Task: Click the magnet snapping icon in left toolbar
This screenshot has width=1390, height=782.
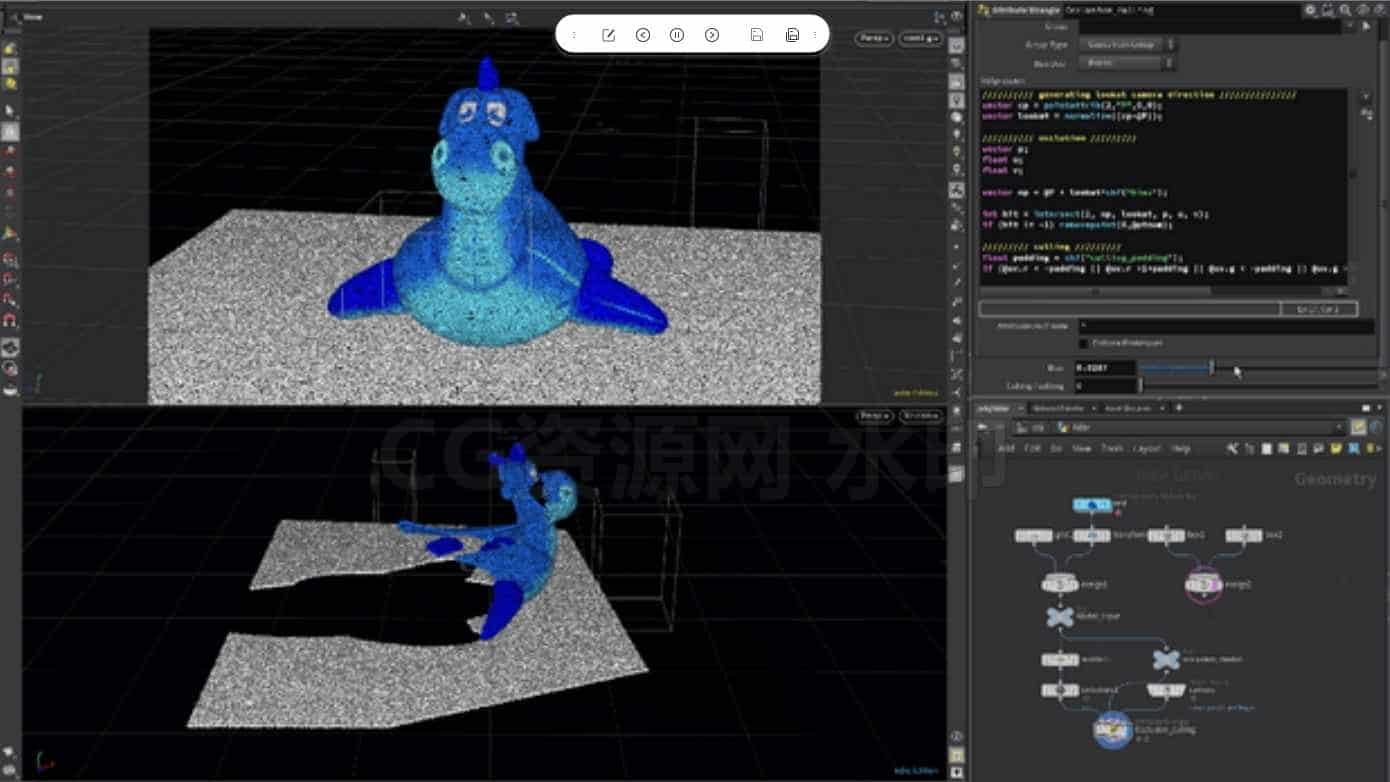Action: click(10, 321)
